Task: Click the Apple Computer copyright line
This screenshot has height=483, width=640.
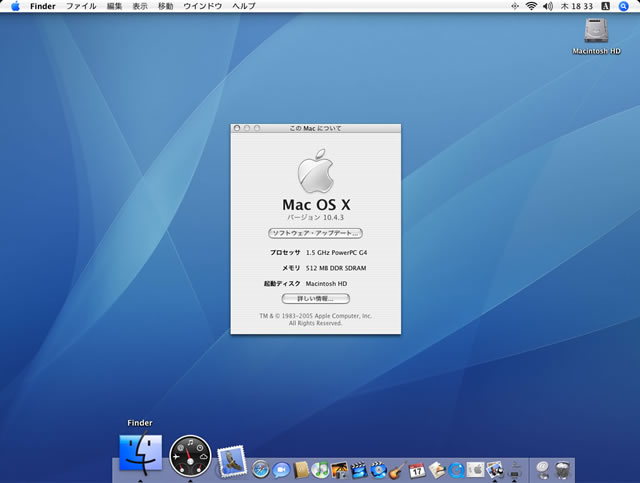Action: tap(316, 316)
